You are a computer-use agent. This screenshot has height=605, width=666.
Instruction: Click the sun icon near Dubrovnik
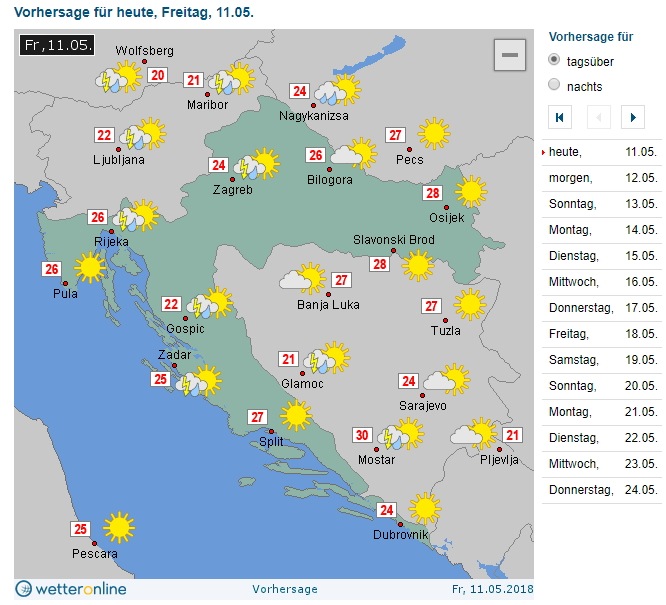coord(425,508)
